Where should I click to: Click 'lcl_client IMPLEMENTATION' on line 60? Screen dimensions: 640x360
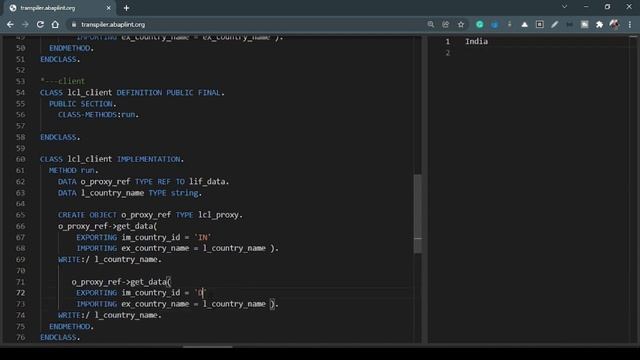124,159
